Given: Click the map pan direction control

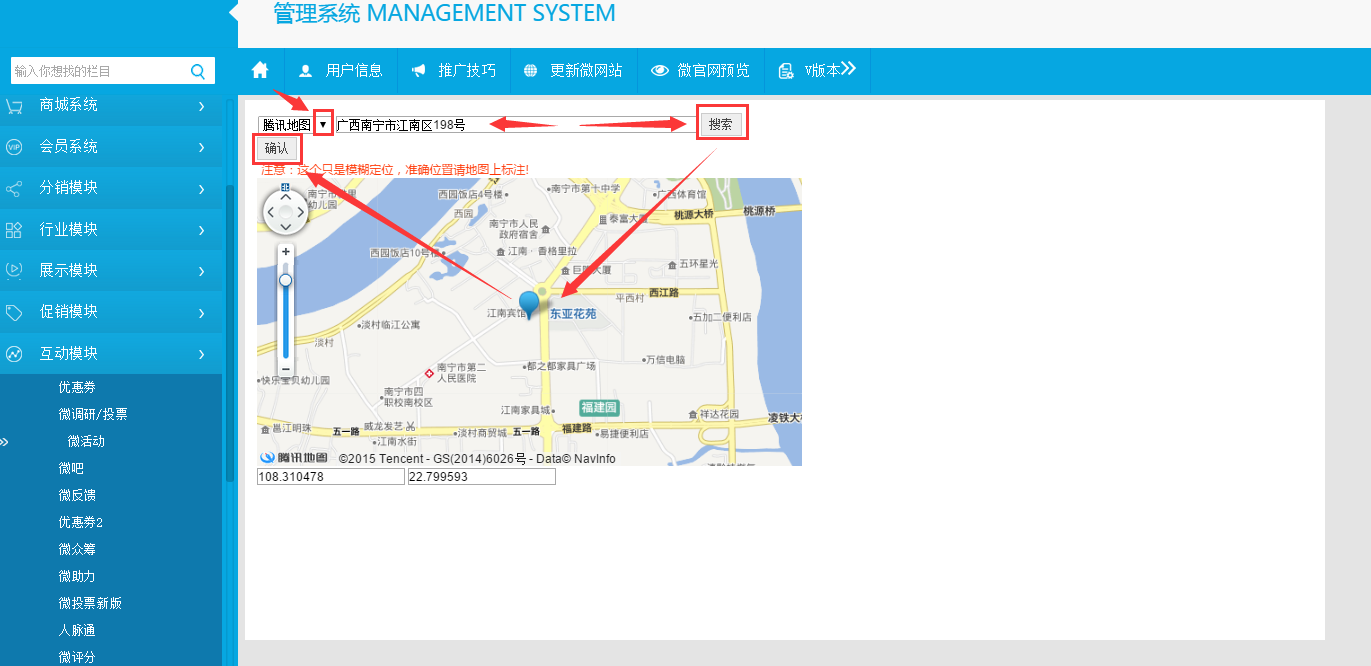Looking at the screenshot, I should [286, 212].
